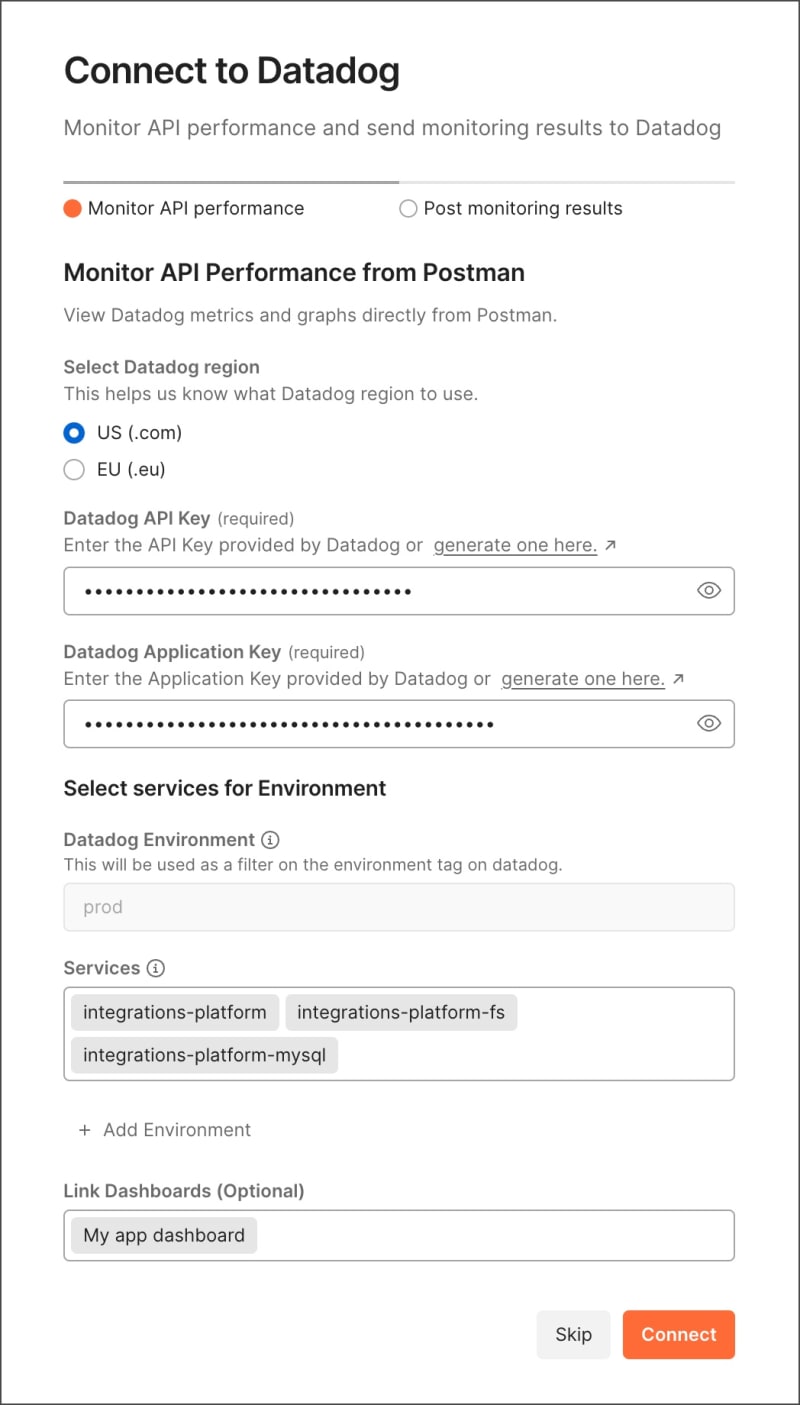Select the integrations-platform-mysql service chip
800x1405 pixels.
click(x=204, y=1055)
